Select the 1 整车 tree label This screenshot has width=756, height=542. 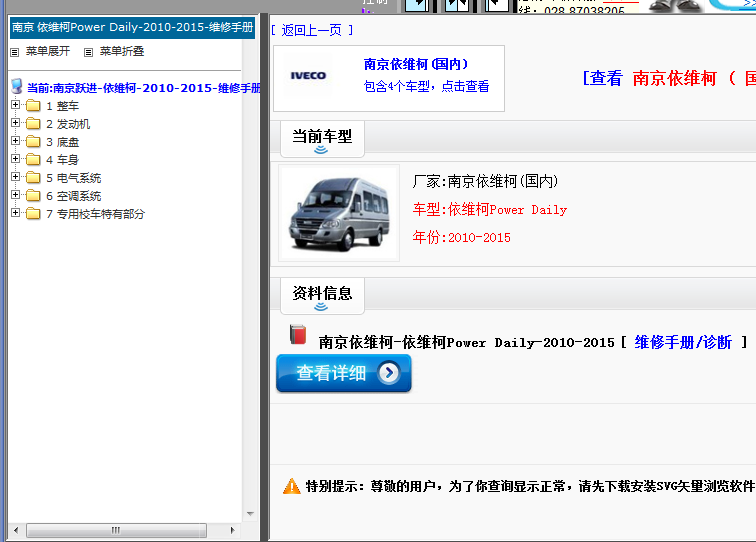63,106
